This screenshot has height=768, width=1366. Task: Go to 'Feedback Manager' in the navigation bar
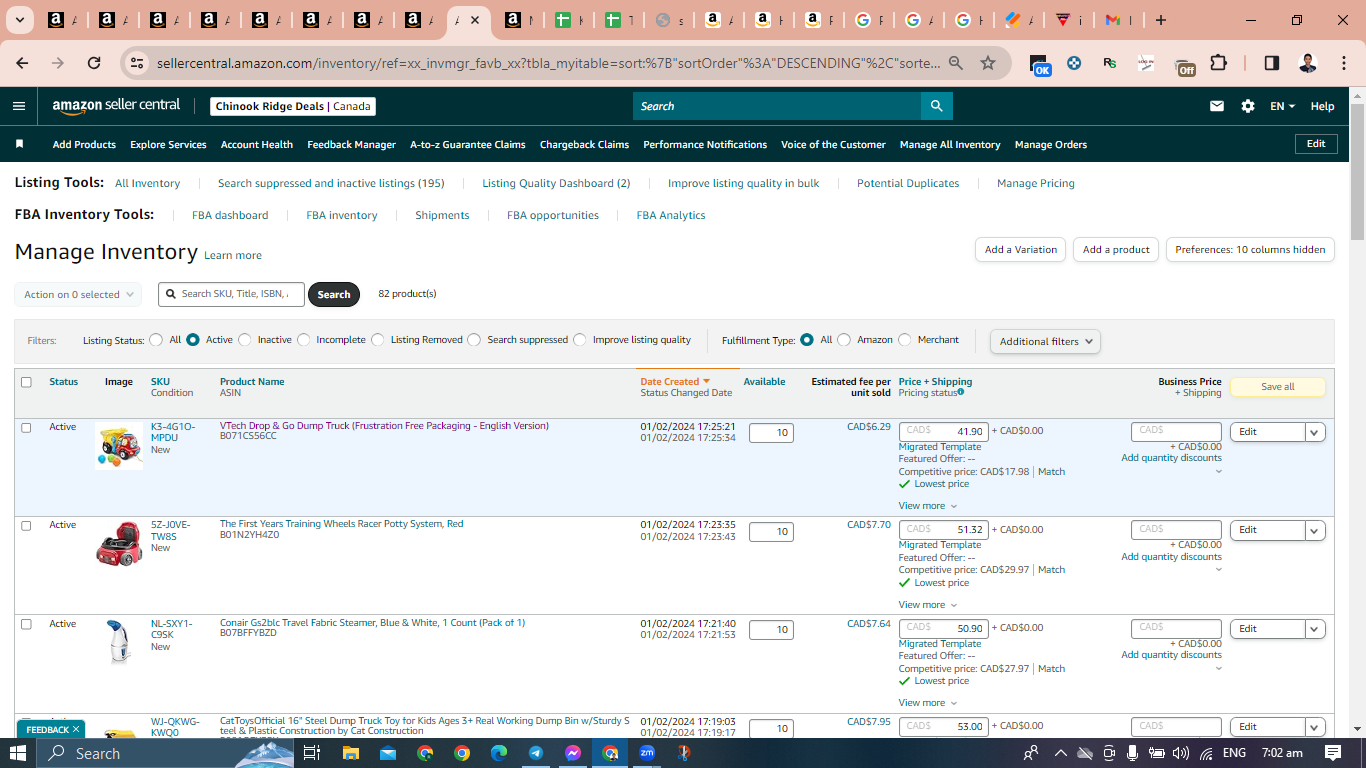tap(351, 145)
